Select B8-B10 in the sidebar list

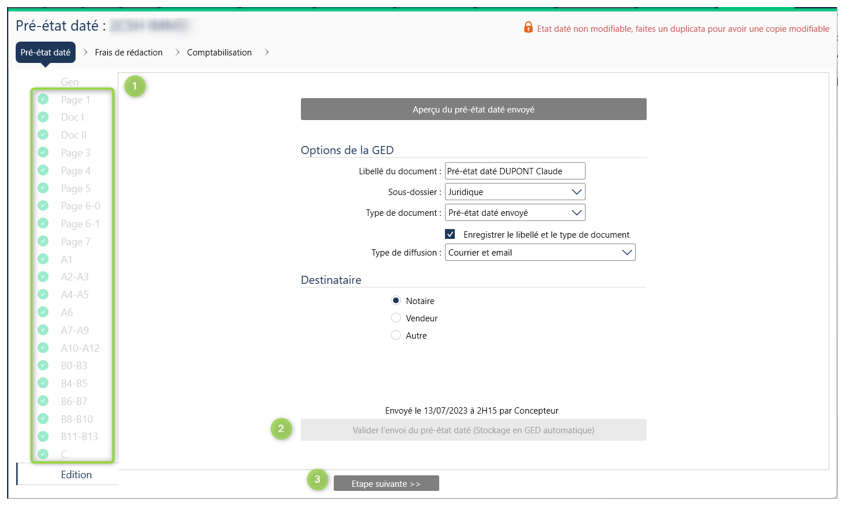(77, 419)
